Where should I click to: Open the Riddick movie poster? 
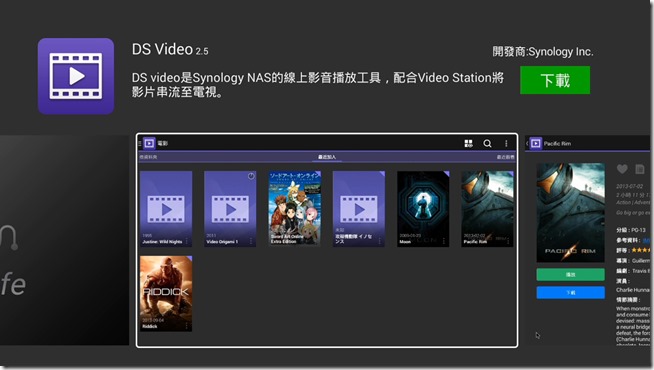[x=166, y=294]
